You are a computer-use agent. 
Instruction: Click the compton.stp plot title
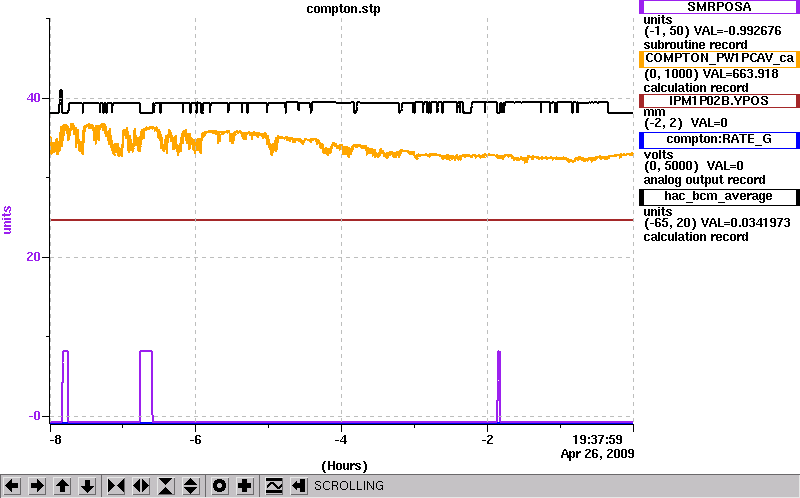click(x=343, y=9)
